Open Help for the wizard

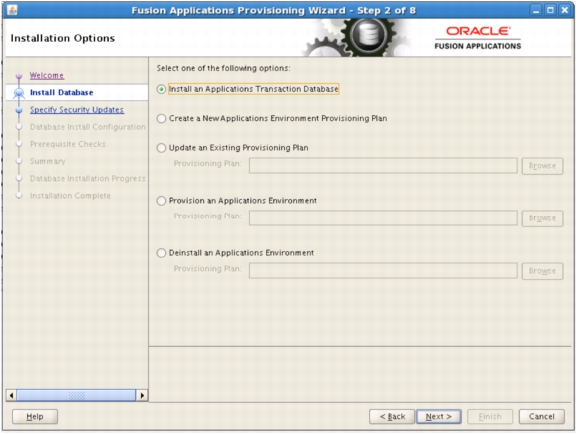(35, 417)
